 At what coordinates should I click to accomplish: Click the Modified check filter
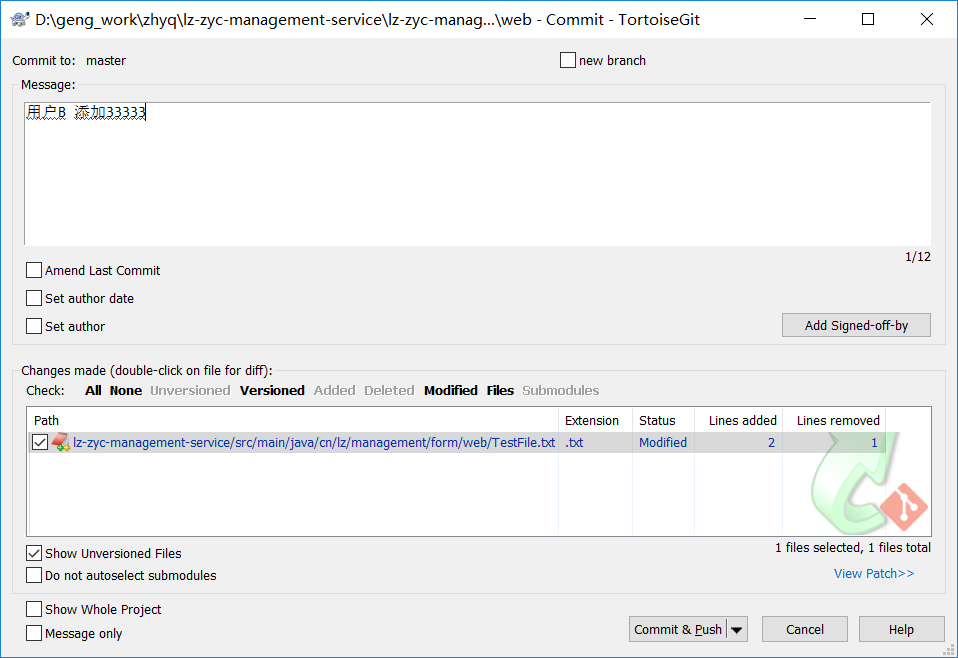[451, 390]
